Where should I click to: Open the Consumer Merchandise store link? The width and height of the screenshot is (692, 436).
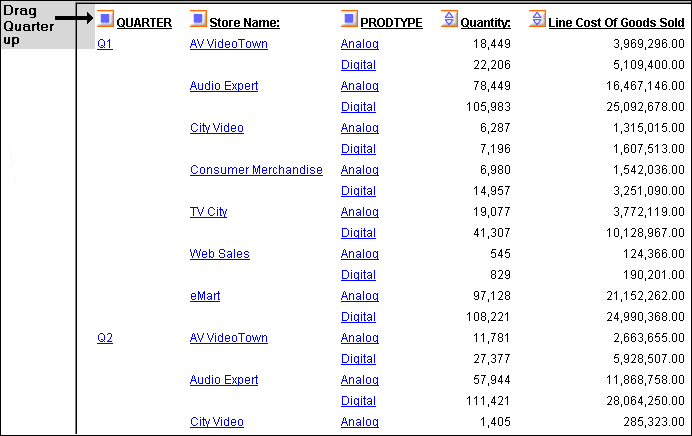point(256,170)
